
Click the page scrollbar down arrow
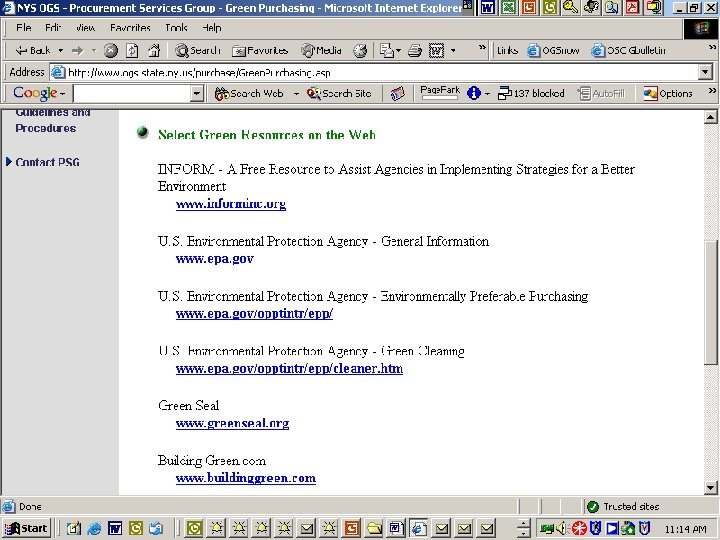tap(710, 488)
